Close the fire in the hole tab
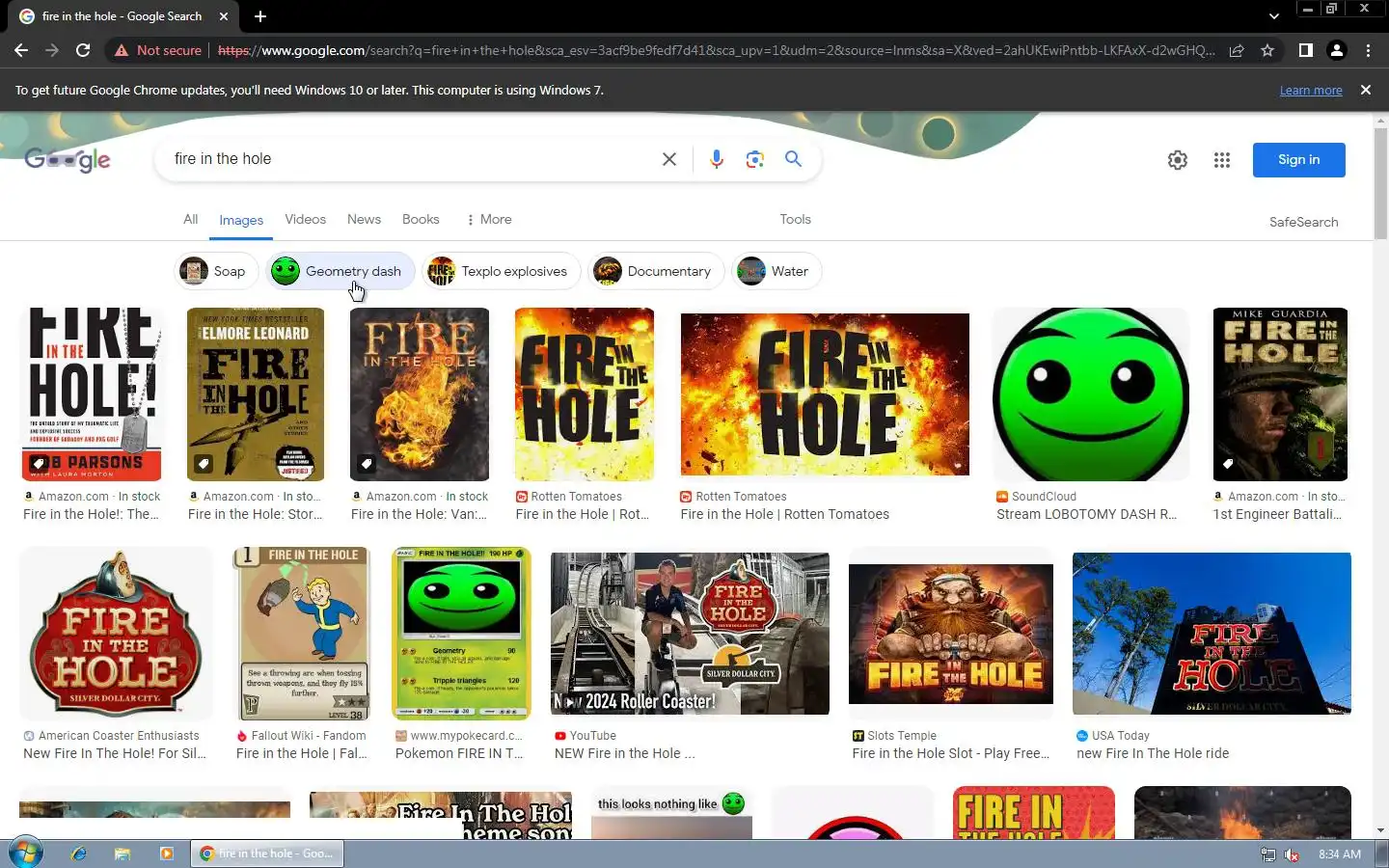 (224, 16)
